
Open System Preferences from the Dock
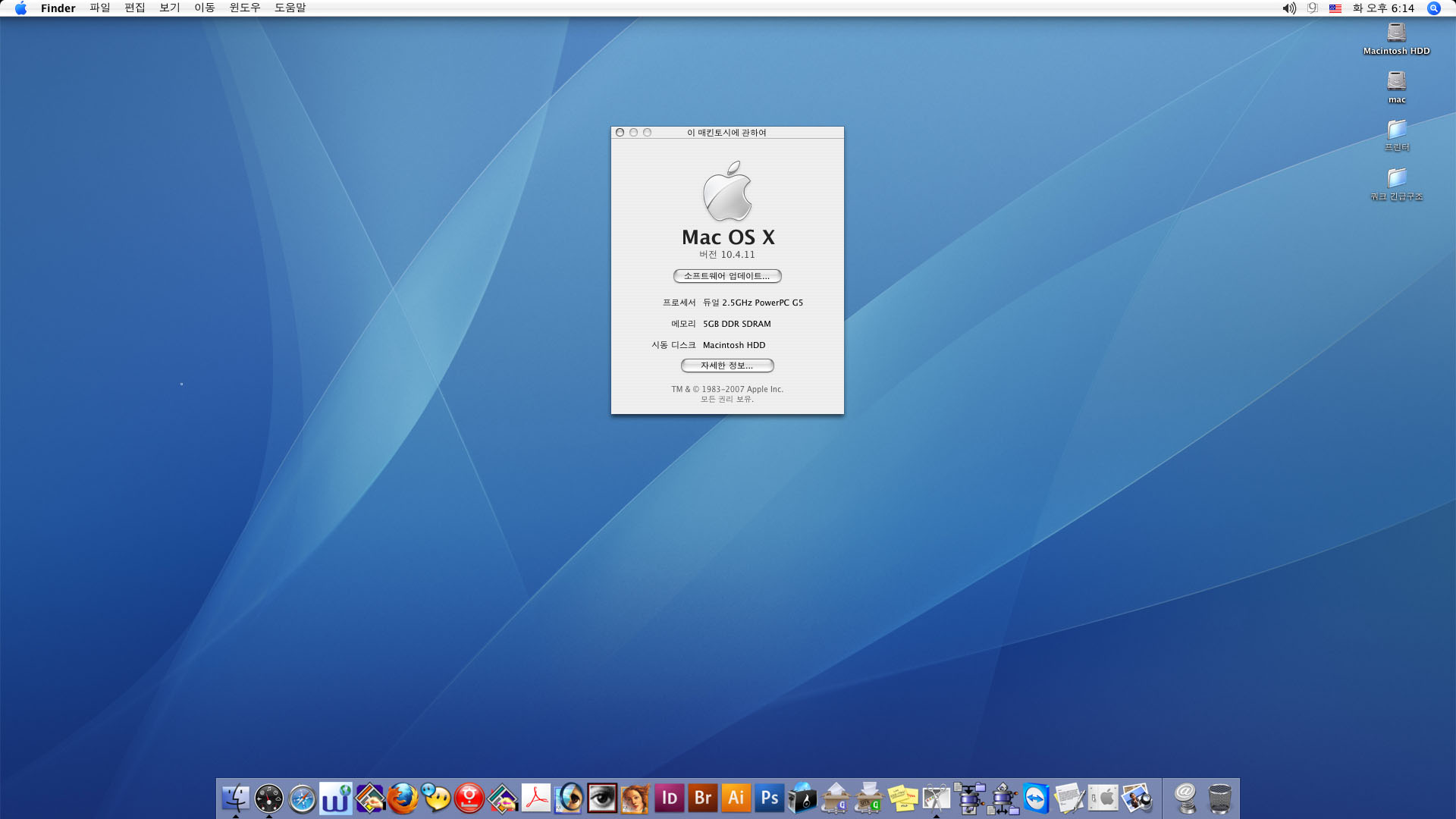(1103, 799)
